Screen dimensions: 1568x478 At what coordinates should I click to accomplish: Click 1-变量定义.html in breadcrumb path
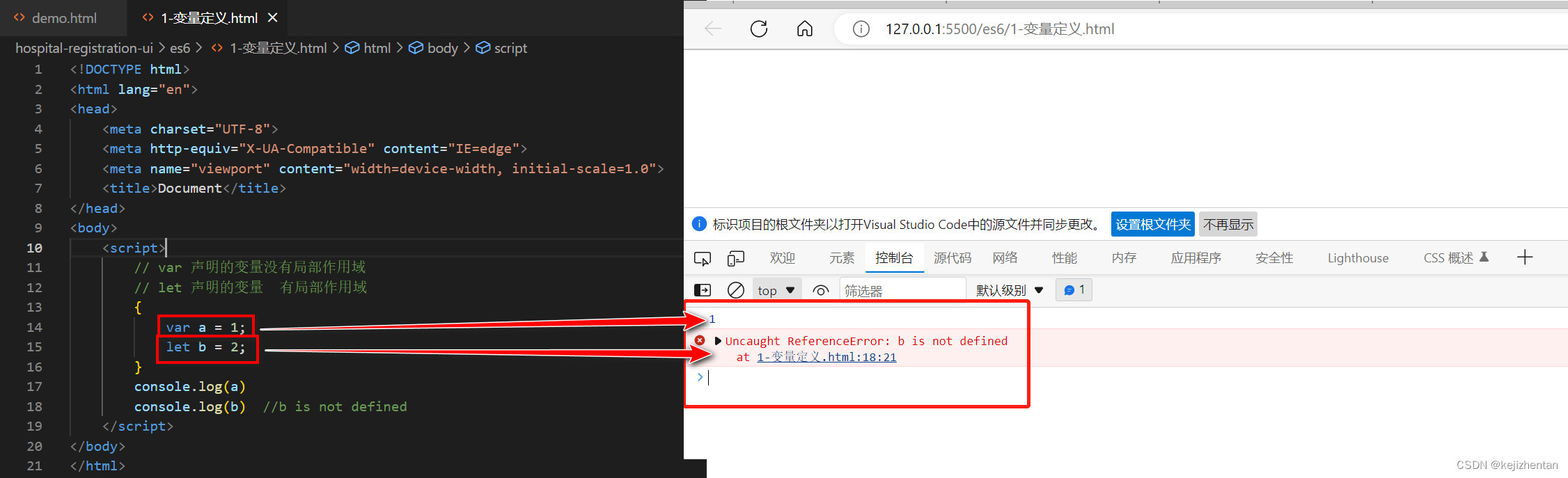[278, 48]
